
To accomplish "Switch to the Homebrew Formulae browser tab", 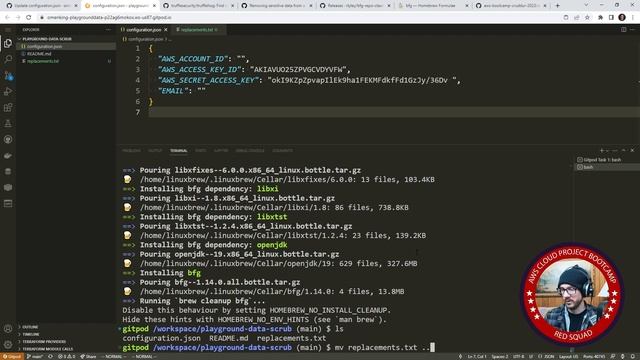I will click(433, 6).
